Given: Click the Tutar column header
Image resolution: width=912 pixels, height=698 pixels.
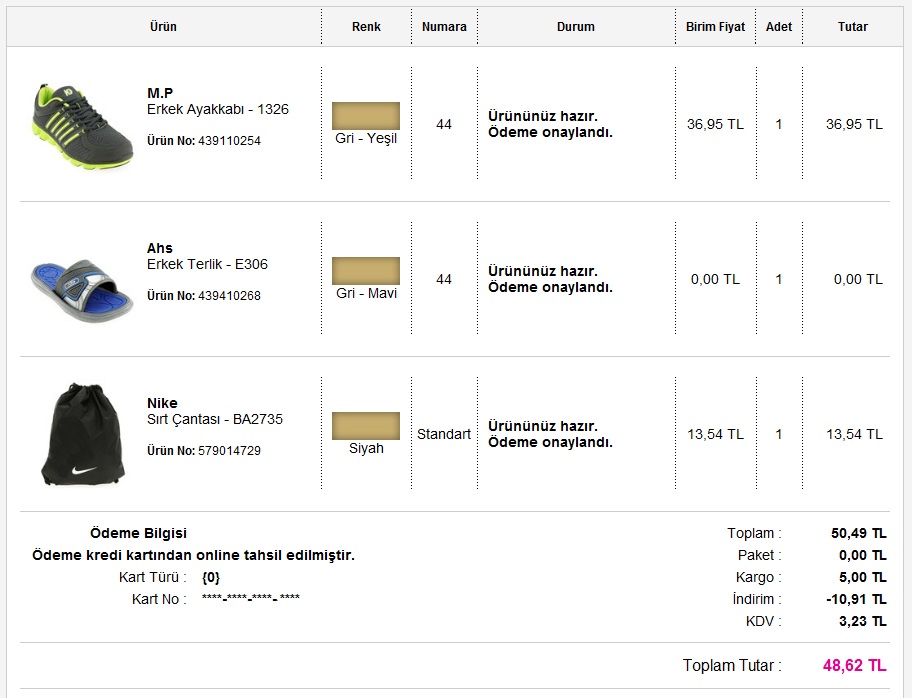Looking at the screenshot, I should coord(853,27).
